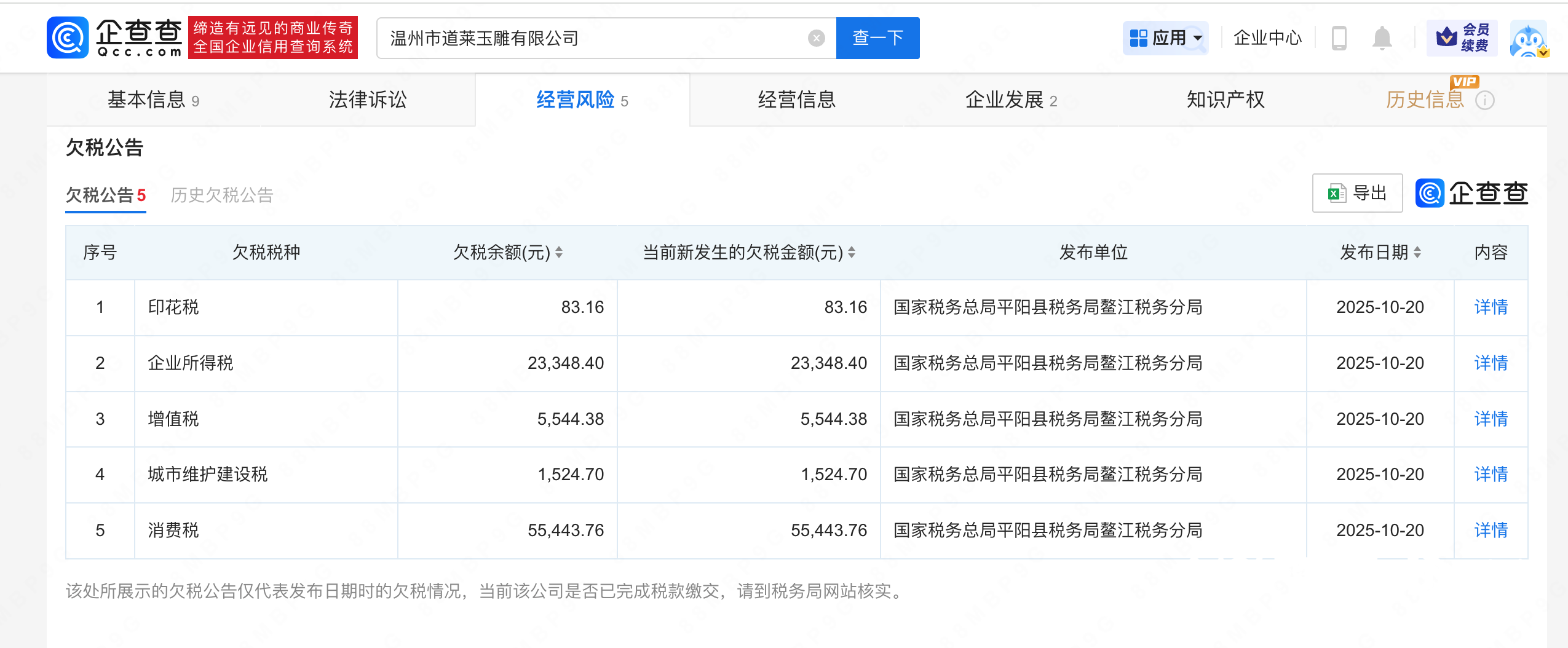Open the user avatar profile
The image size is (1568, 648).
(x=1528, y=39)
